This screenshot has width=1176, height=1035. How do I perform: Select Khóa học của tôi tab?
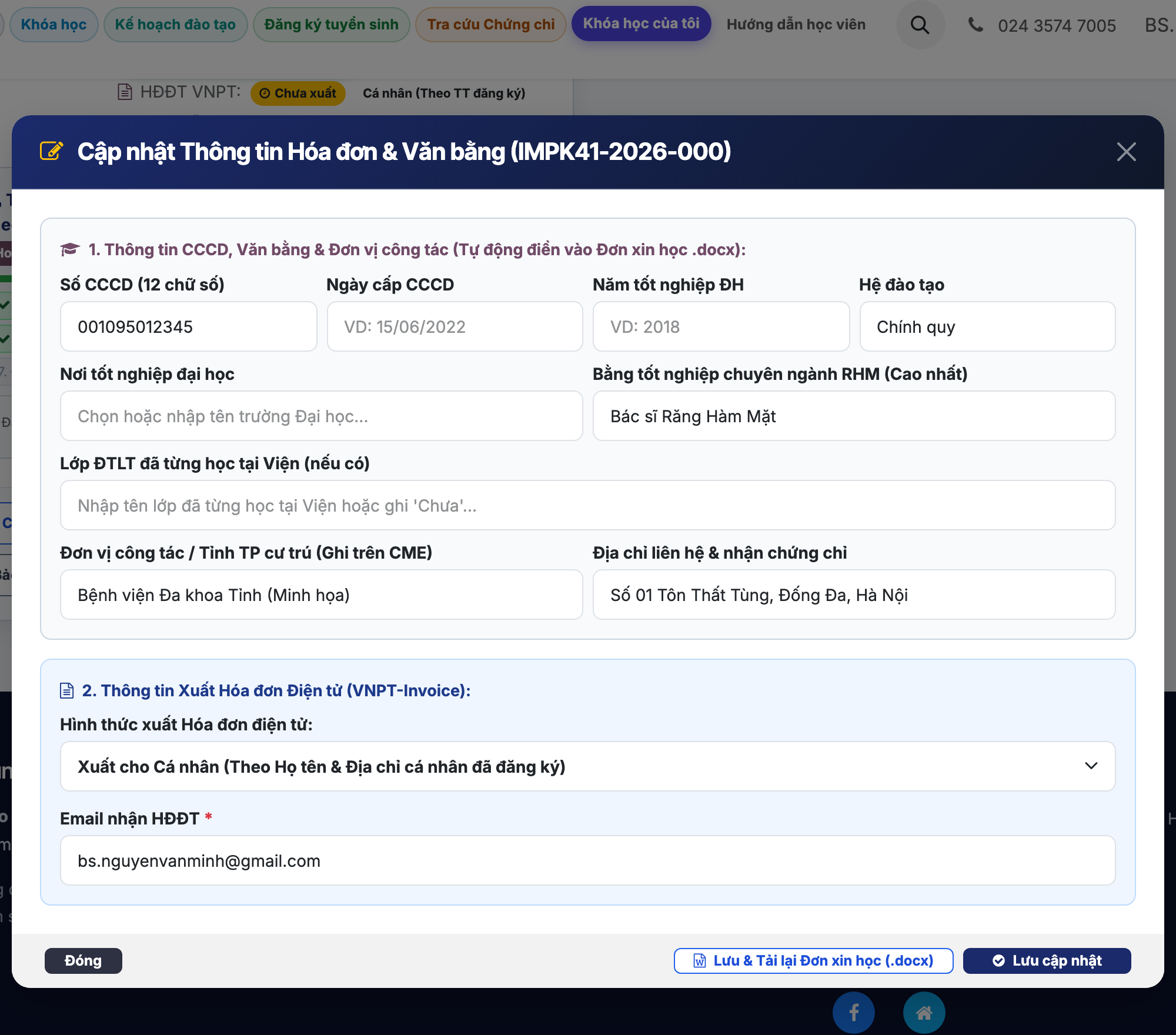point(641,24)
